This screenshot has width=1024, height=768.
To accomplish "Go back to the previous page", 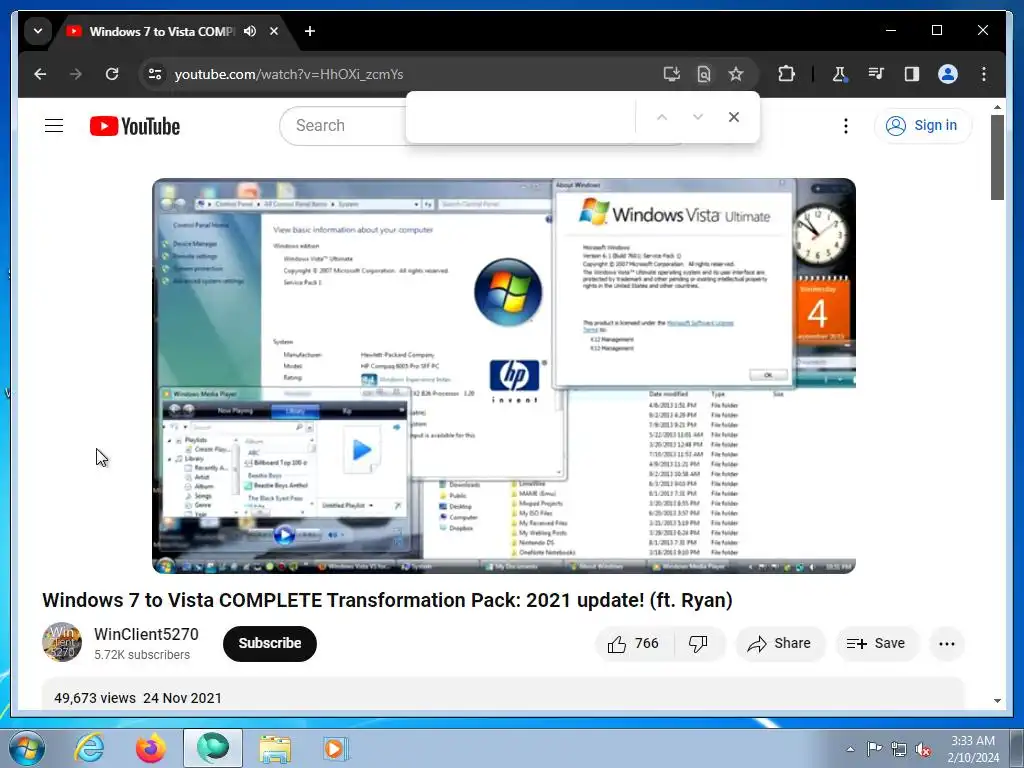I will [x=40, y=74].
